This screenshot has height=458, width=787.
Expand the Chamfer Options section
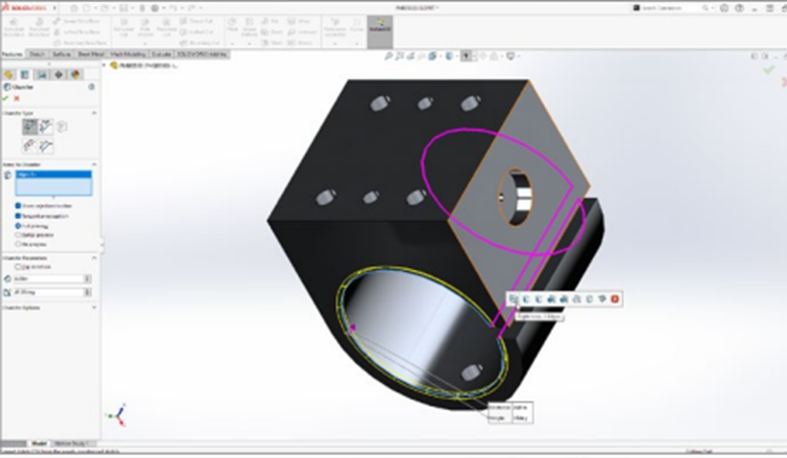[x=94, y=308]
